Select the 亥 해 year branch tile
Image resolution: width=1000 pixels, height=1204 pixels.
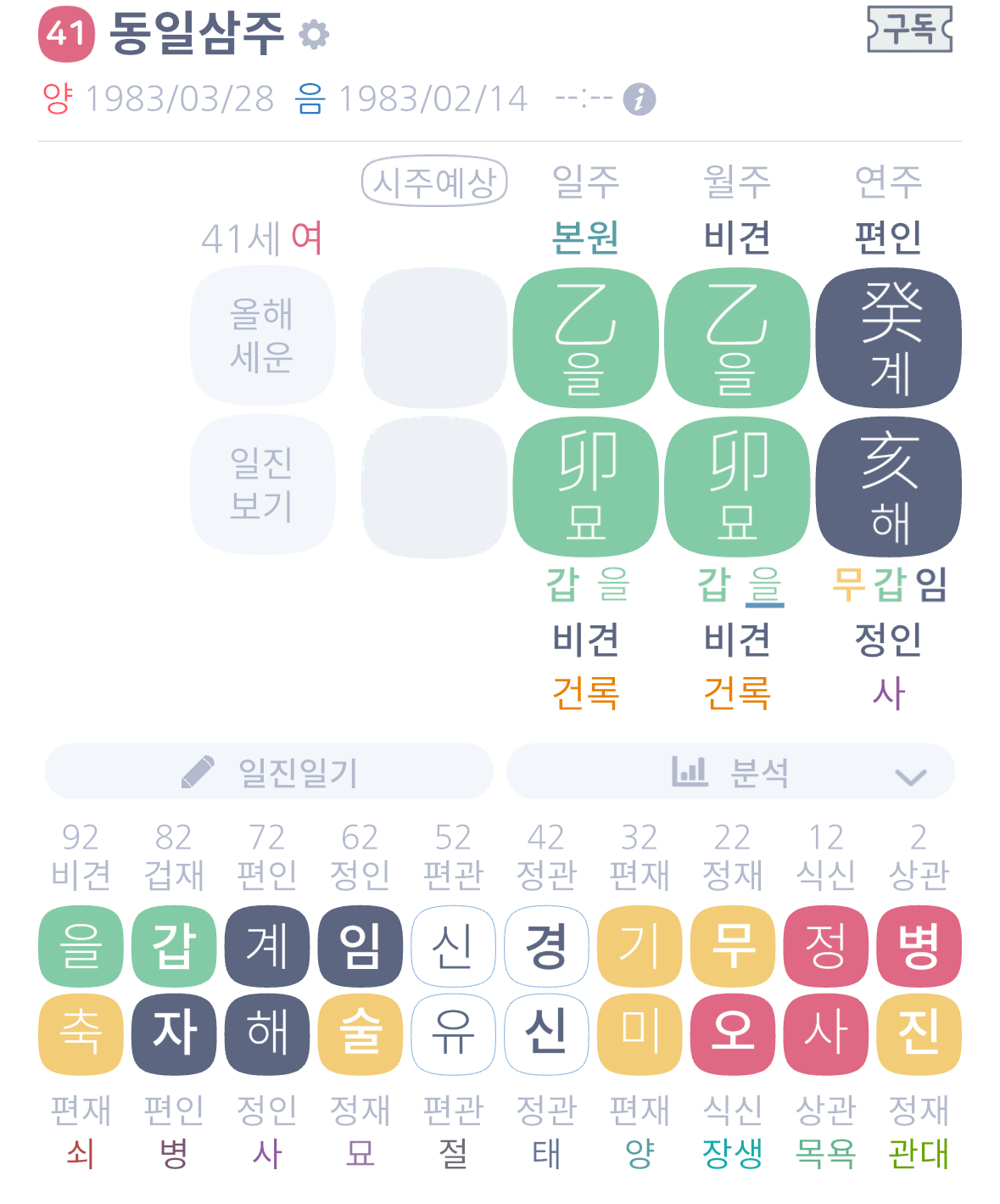pos(888,487)
